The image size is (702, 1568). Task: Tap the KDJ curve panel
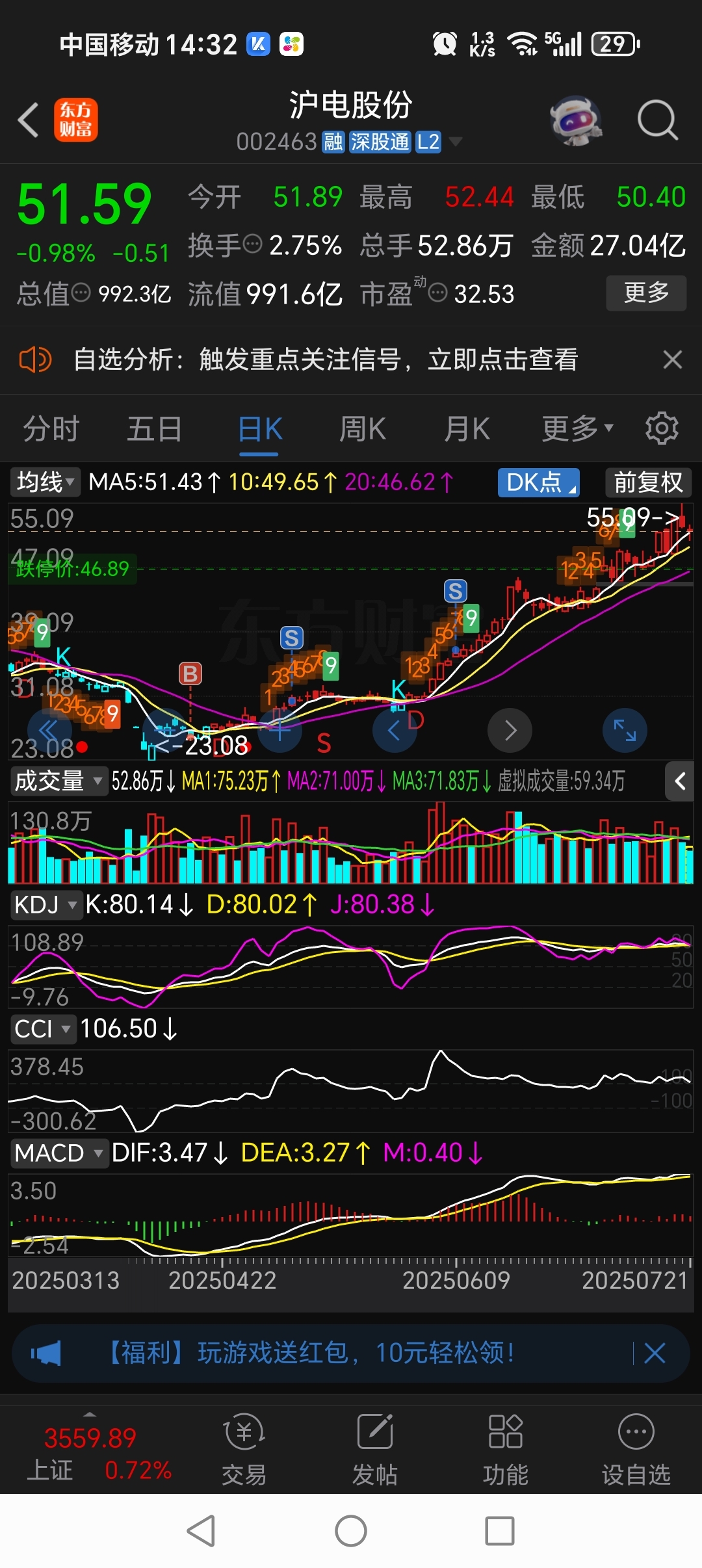click(x=351, y=966)
